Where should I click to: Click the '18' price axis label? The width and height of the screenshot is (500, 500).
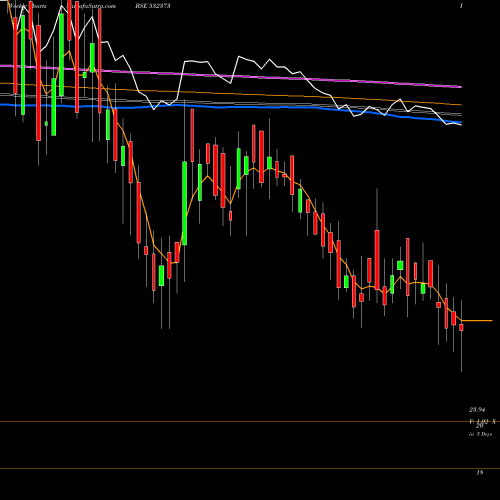point(480,472)
